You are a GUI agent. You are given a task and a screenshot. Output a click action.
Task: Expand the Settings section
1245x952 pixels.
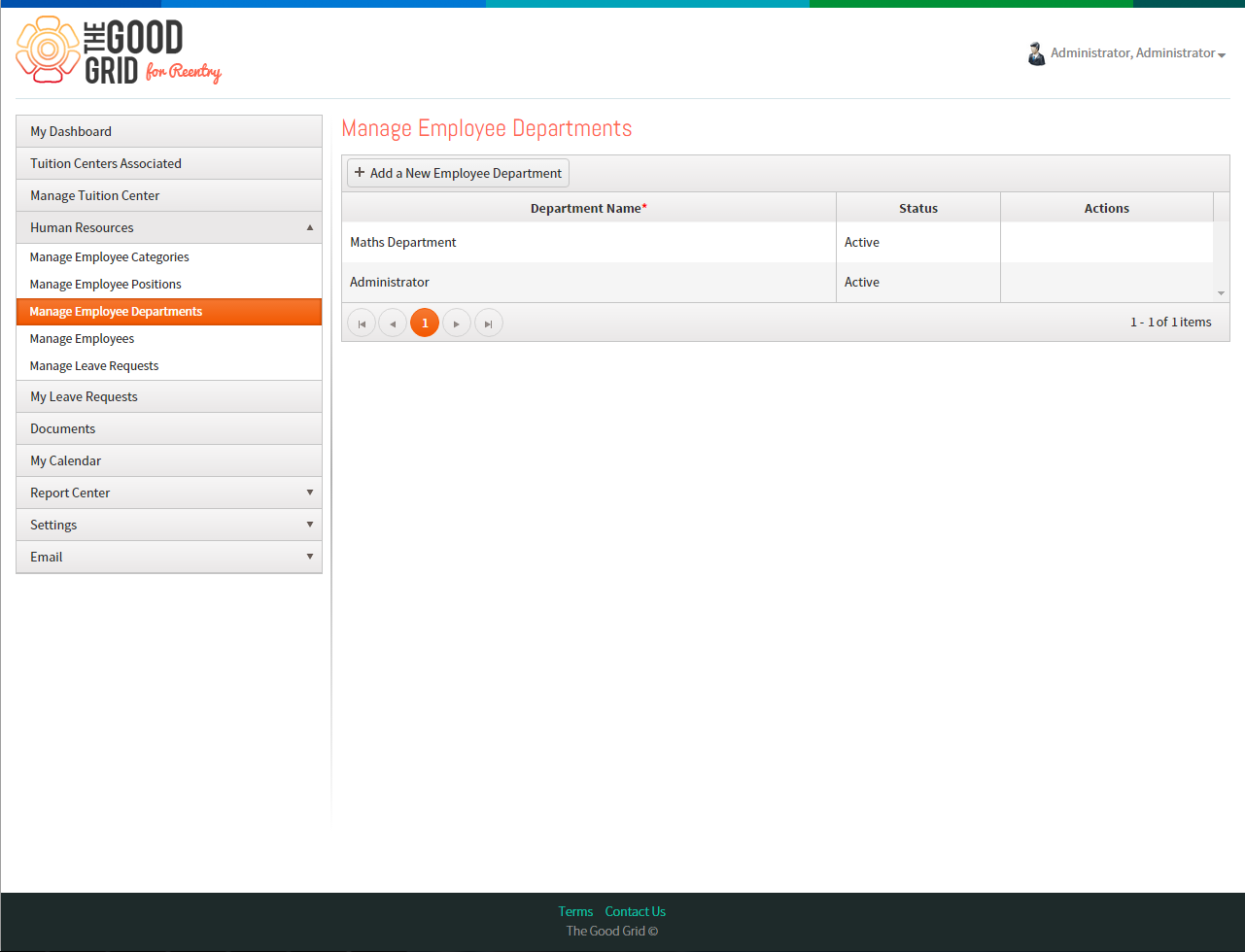tap(169, 525)
